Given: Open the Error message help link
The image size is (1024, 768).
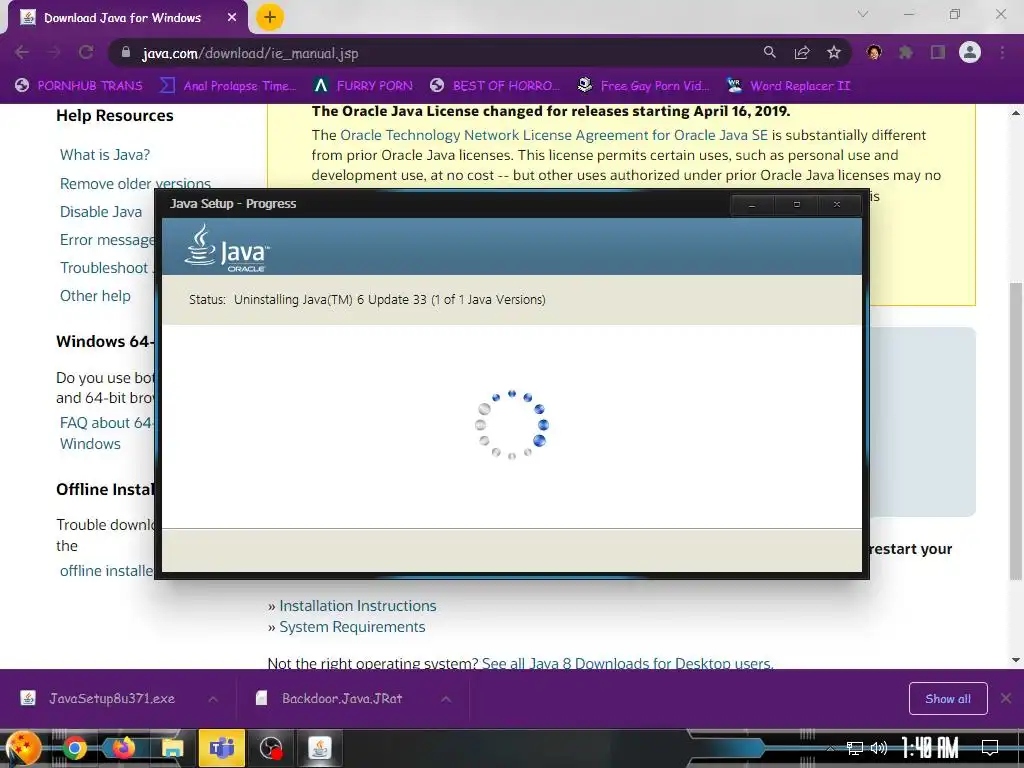Looking at the screenshot, I should pyautogui.click(x=107, y=240).
